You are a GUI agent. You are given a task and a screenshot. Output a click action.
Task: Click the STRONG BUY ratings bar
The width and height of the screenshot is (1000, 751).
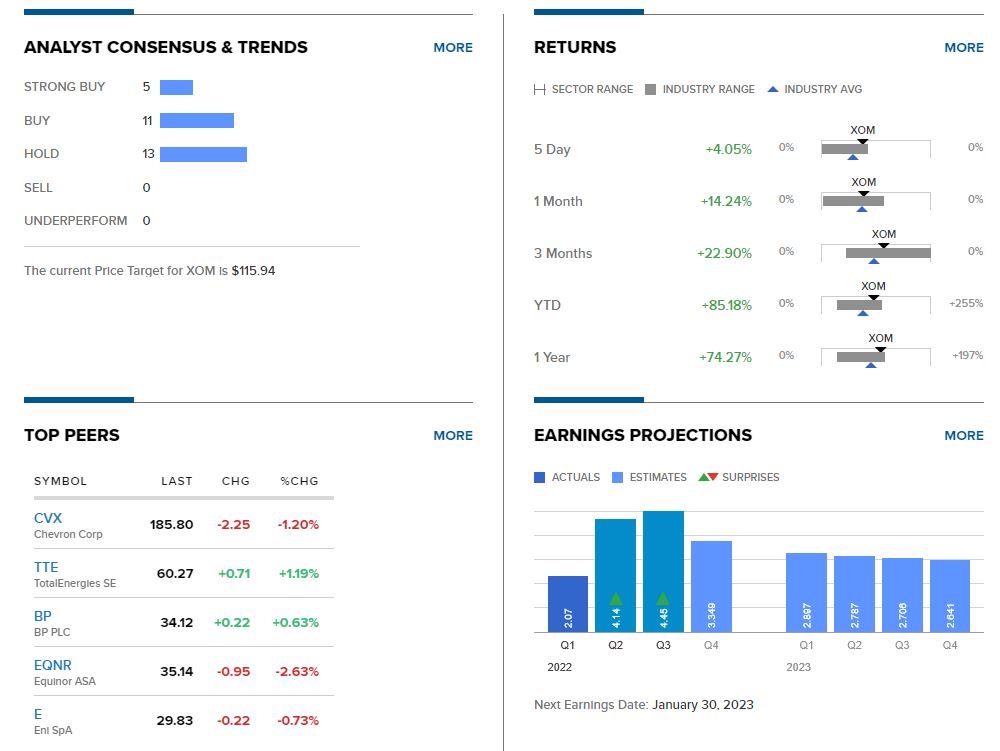pos(177,86)
